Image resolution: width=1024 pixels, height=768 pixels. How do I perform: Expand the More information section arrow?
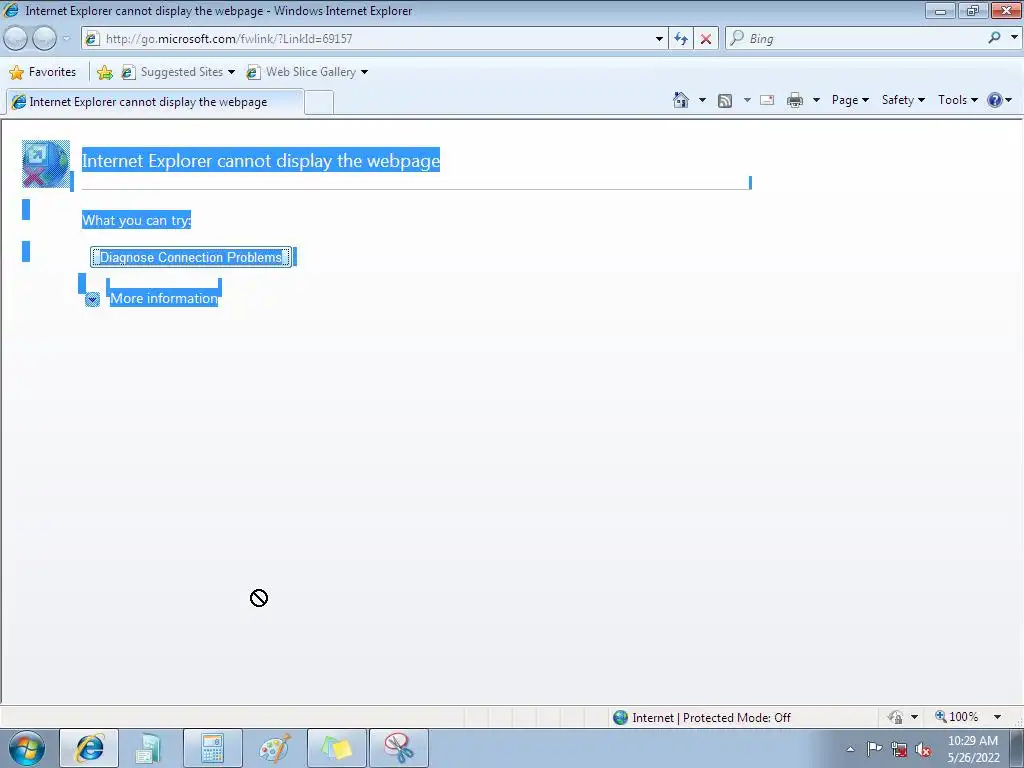coord(92,299)
